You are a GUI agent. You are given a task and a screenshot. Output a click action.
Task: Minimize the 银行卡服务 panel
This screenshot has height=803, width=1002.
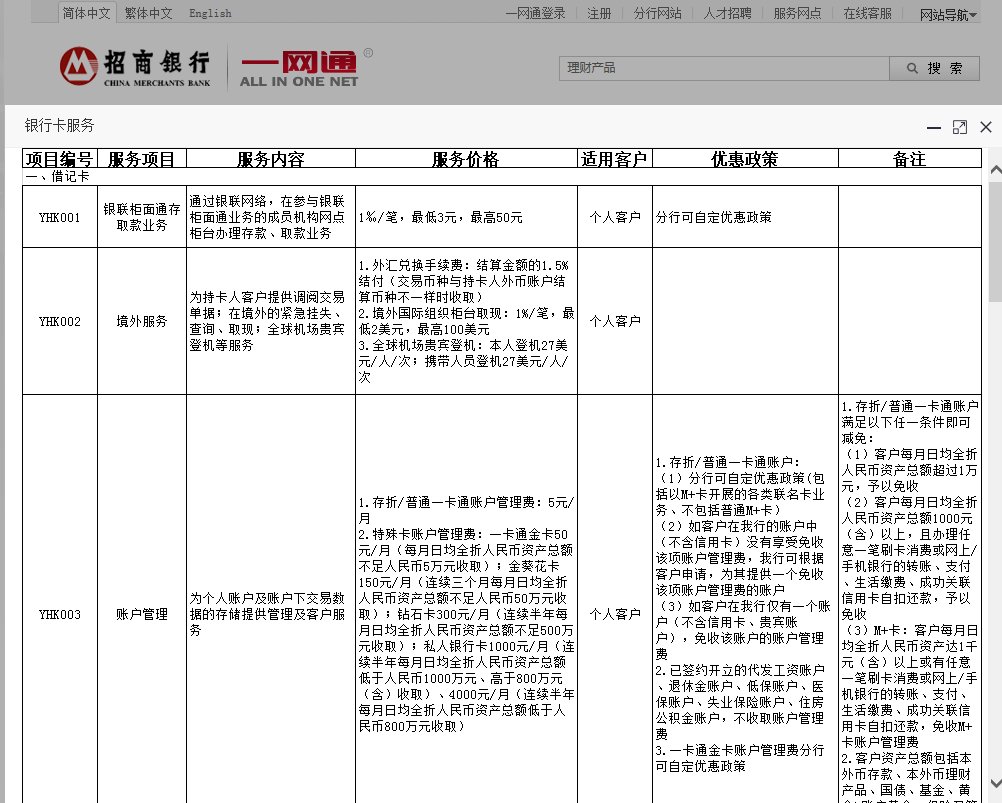pos(934,128)
